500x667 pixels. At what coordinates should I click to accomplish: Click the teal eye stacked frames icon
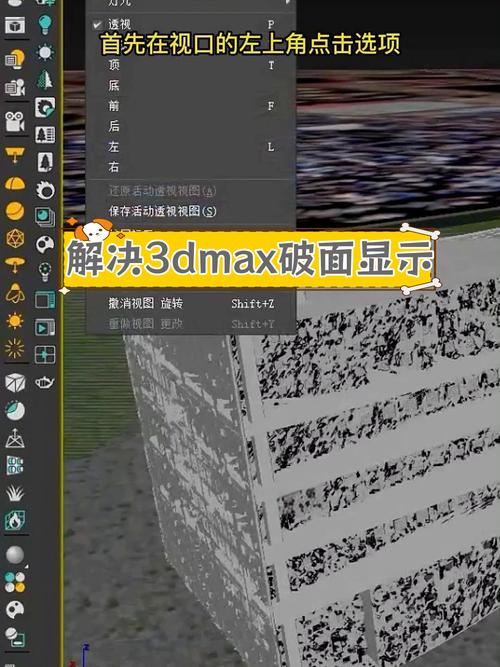click(45, 217)
